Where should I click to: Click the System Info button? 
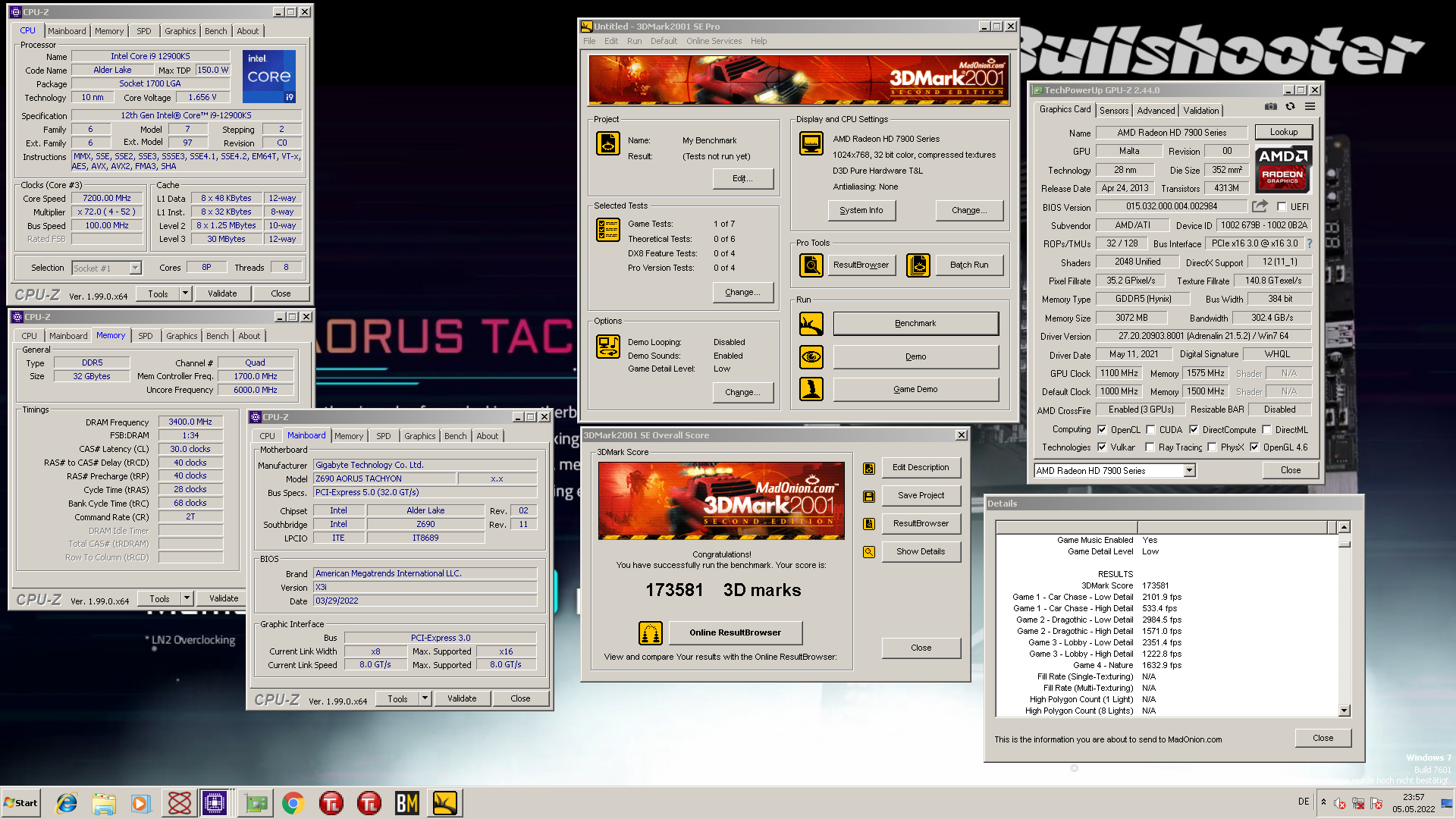pyautogui.click(x=861, y=210)
